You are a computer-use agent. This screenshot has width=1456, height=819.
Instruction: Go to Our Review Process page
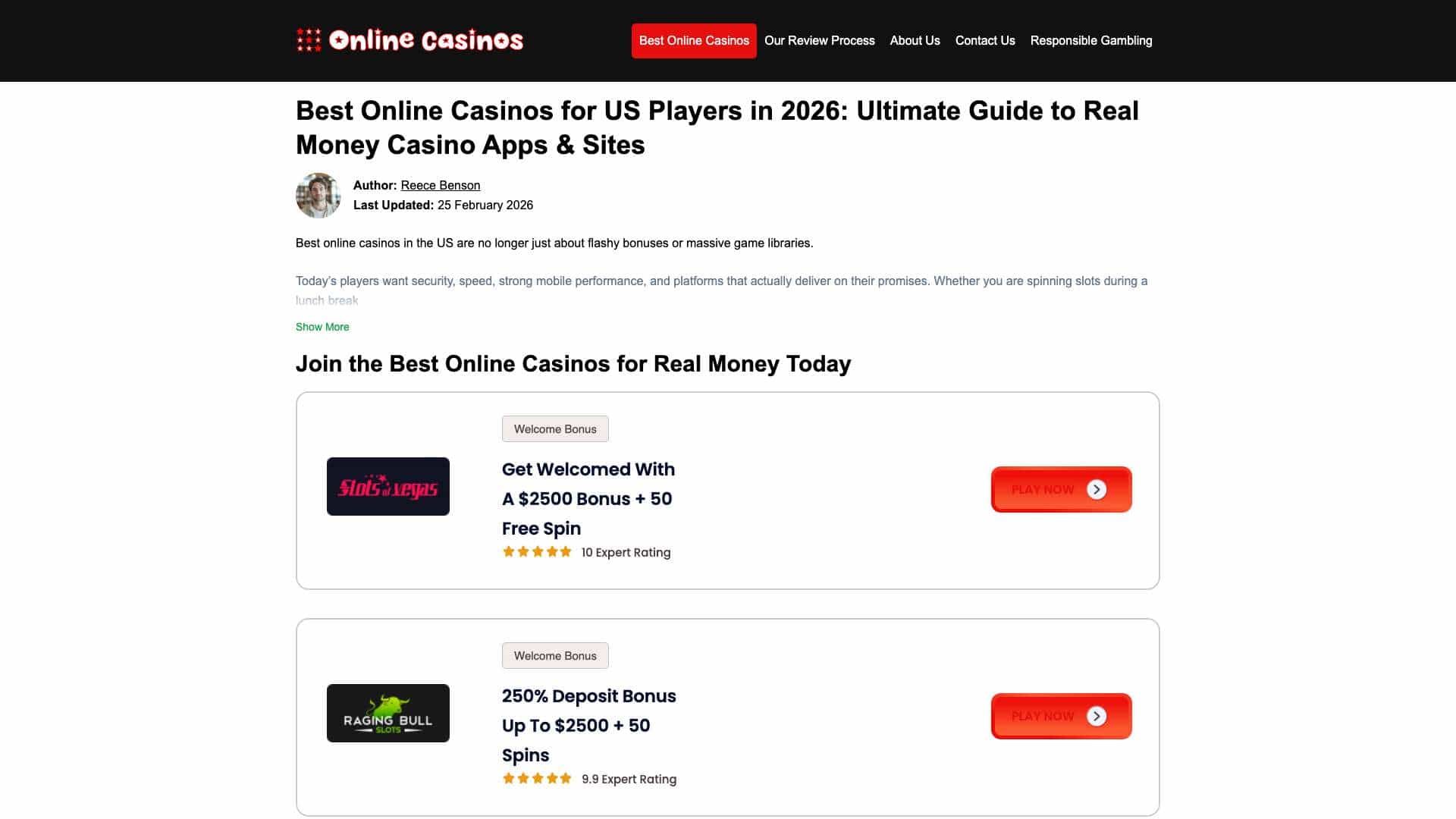(x=819, y=40)
